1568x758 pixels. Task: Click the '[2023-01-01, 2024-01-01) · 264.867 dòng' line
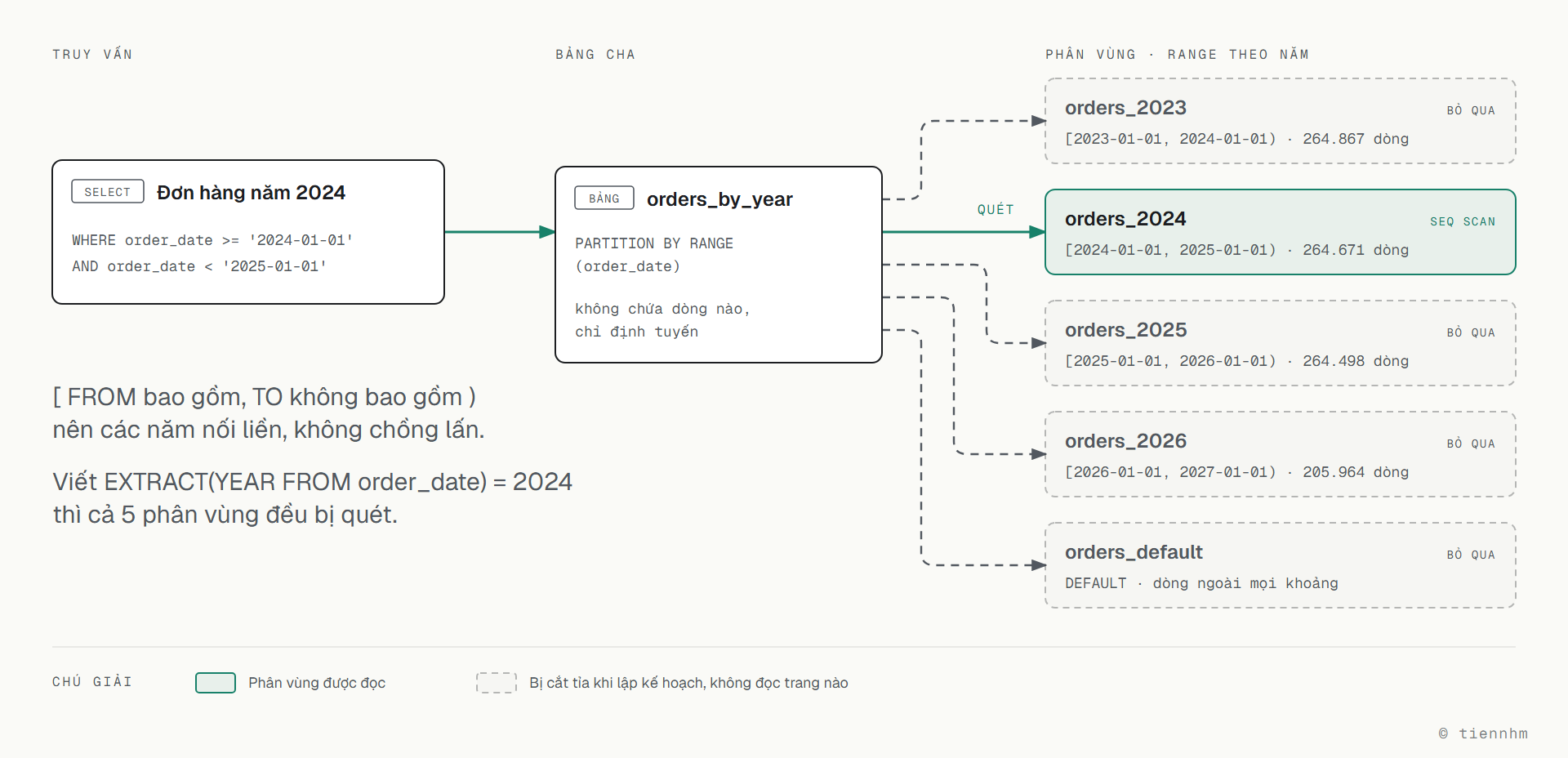(1236, 139)
